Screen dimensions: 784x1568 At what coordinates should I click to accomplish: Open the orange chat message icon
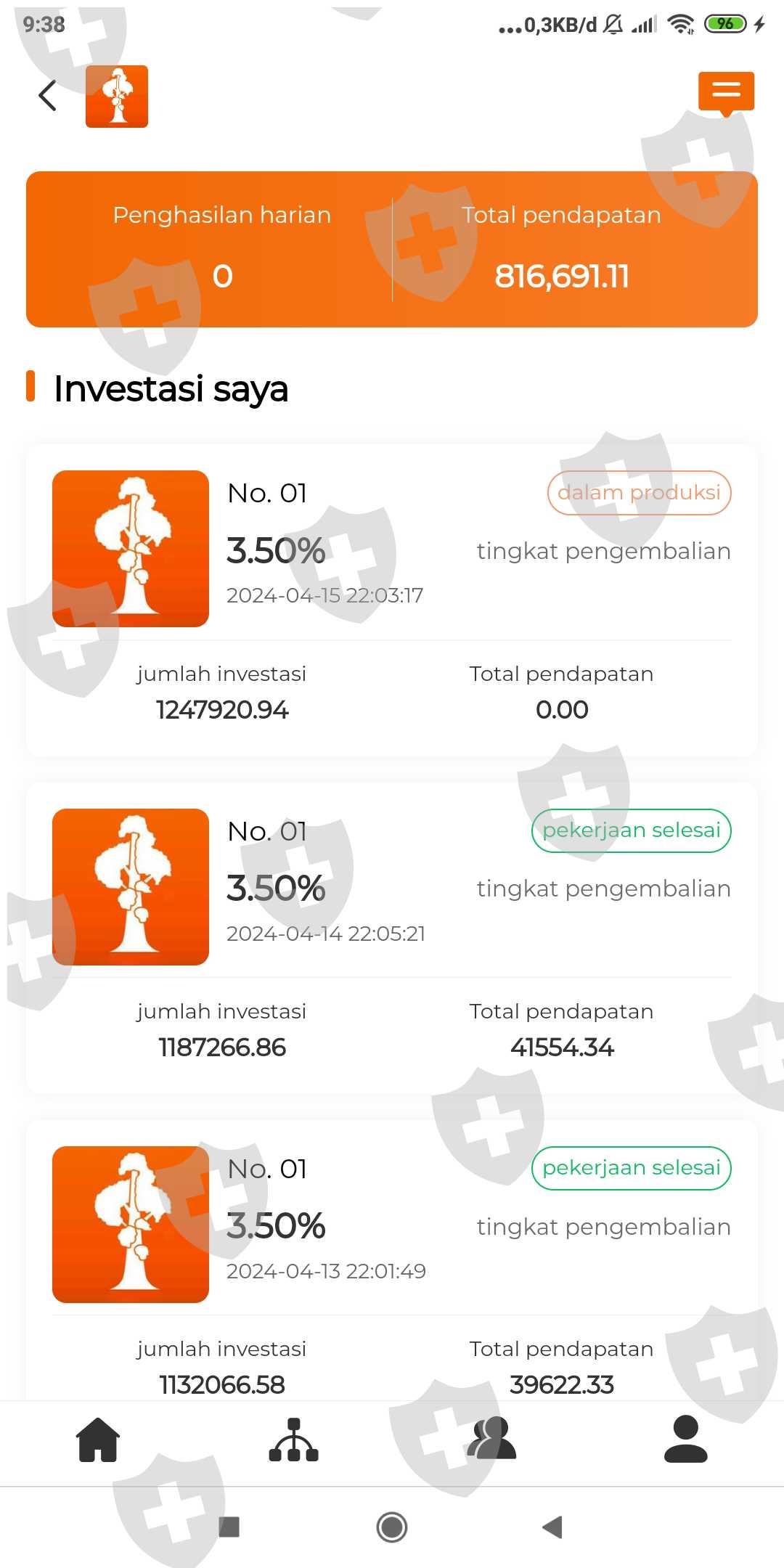[x=726, y=92]
